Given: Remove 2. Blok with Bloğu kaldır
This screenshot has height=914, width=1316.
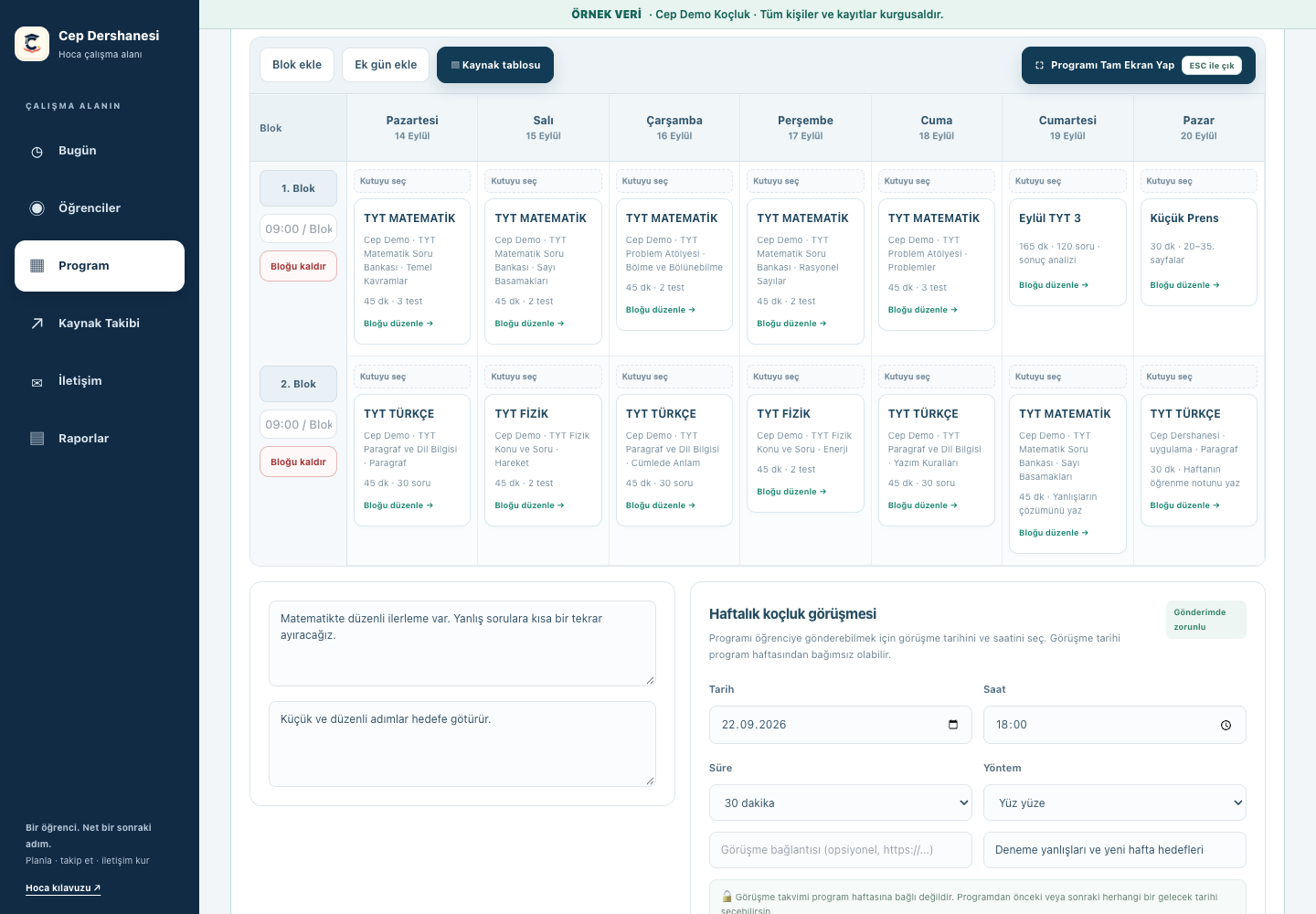Looking at the screenshot, I should point(298,462).
